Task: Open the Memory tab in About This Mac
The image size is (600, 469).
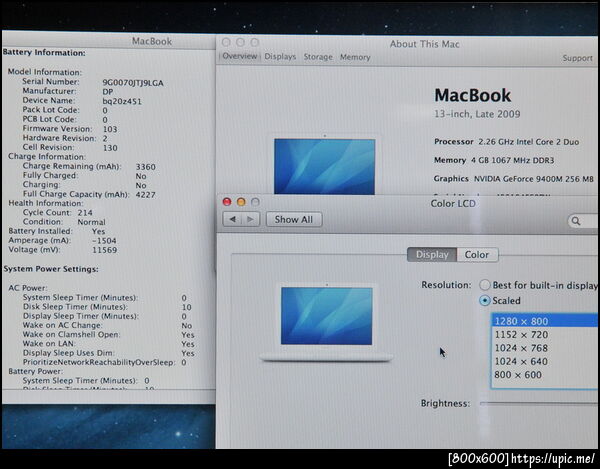Action: pos(355,57)
